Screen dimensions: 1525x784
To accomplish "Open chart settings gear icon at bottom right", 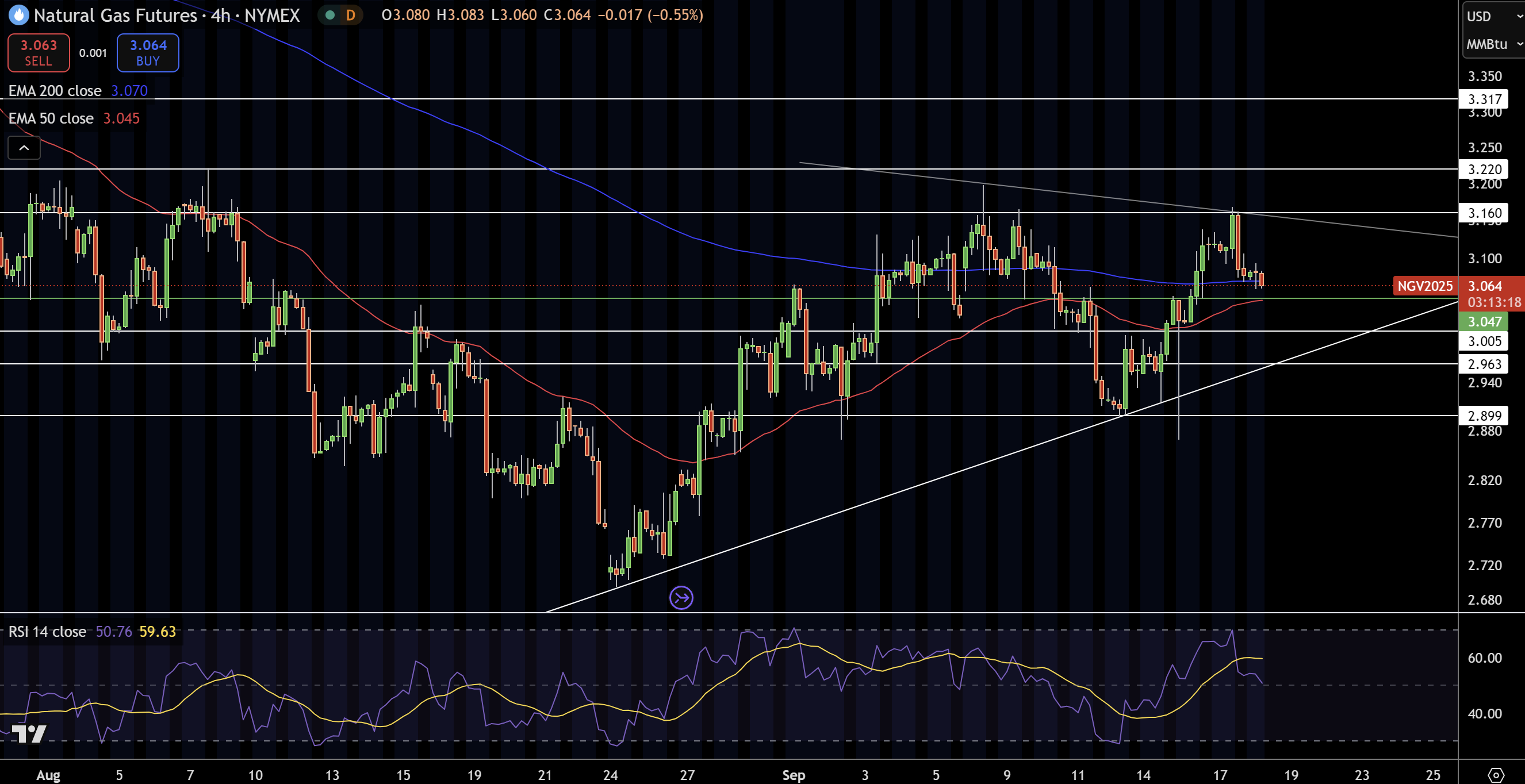I will click(1496, 775).
